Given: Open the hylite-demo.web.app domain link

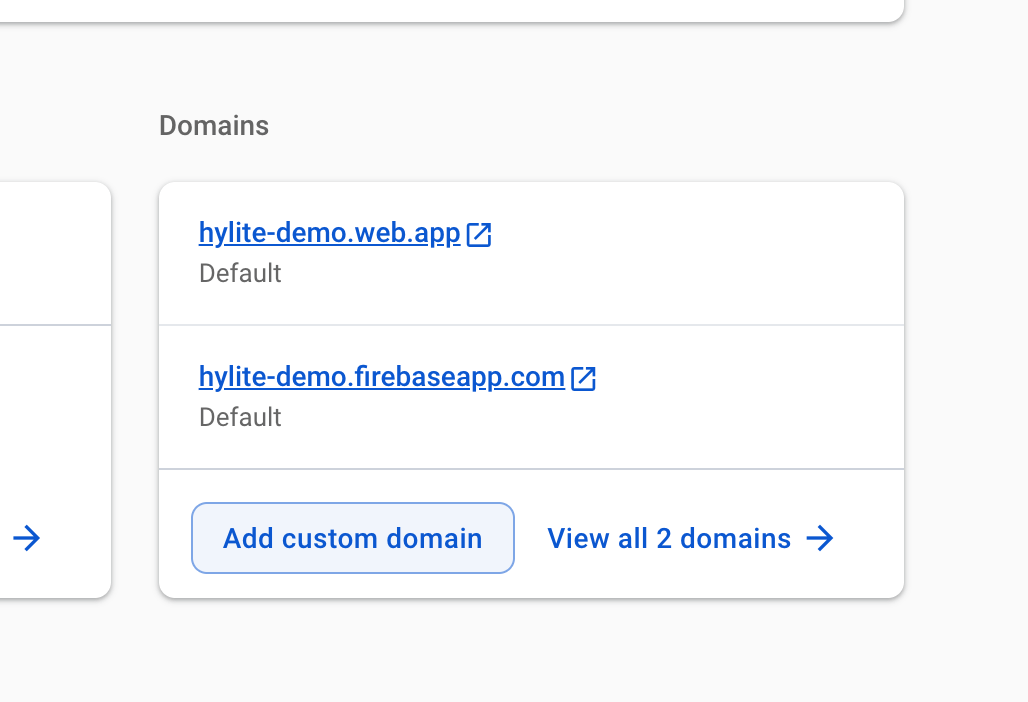Looking at the screenshot, I should tap(329, 234).
